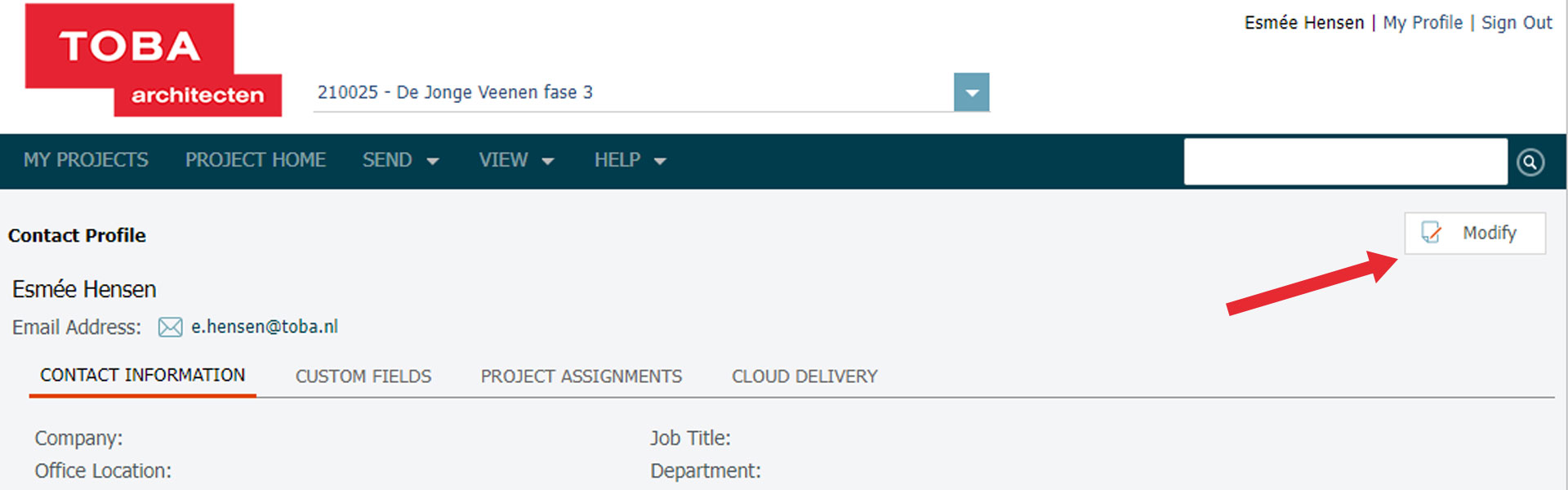Click the envelope icon beside the email address
Viewport: 1568px width, 490px height.
coord(170,327)
